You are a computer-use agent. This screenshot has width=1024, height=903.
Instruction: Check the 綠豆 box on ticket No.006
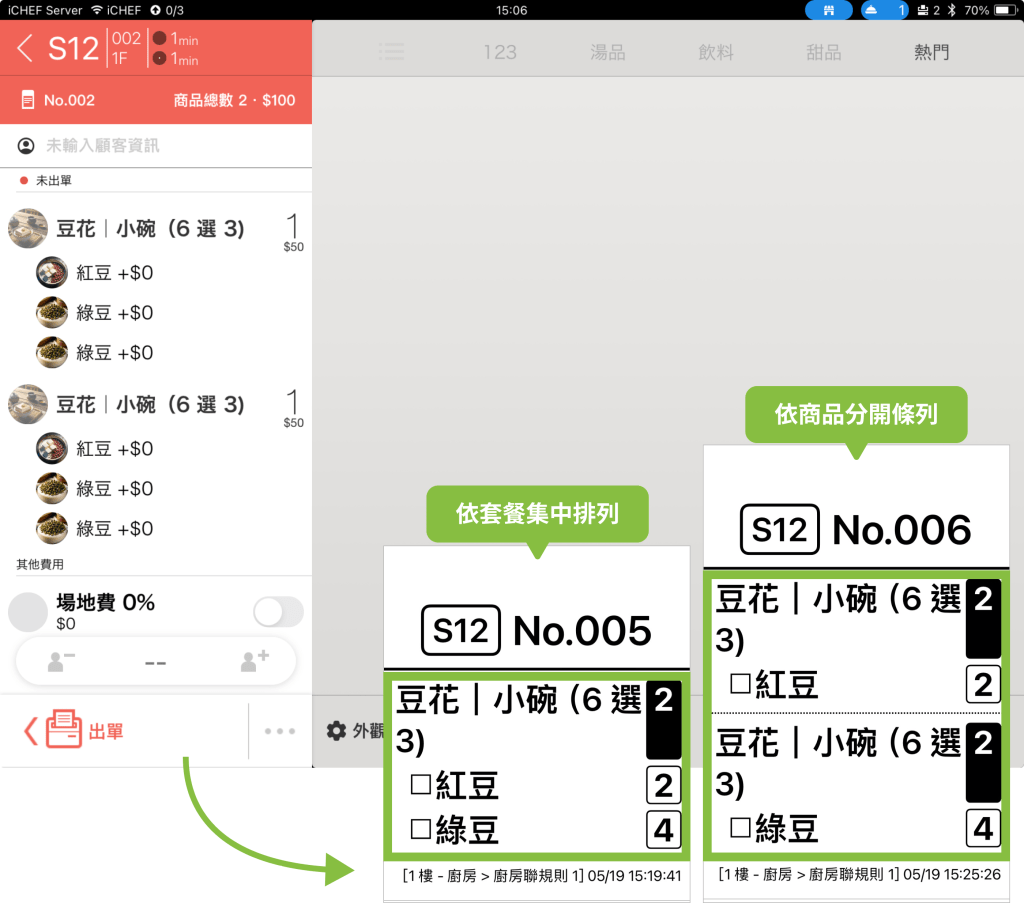(x=740, y=827)
